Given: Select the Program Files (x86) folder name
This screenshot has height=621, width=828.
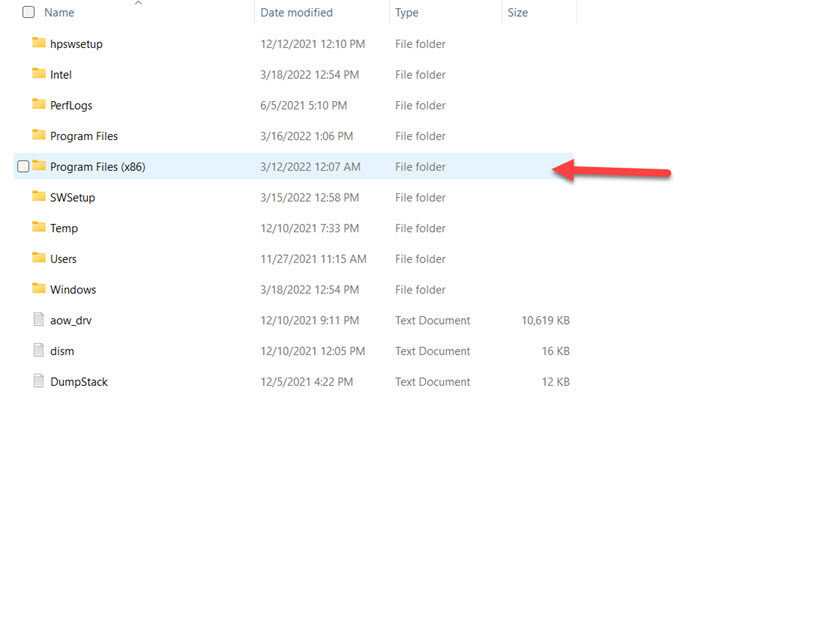Looking at the screenshot, I should [97, 167].
